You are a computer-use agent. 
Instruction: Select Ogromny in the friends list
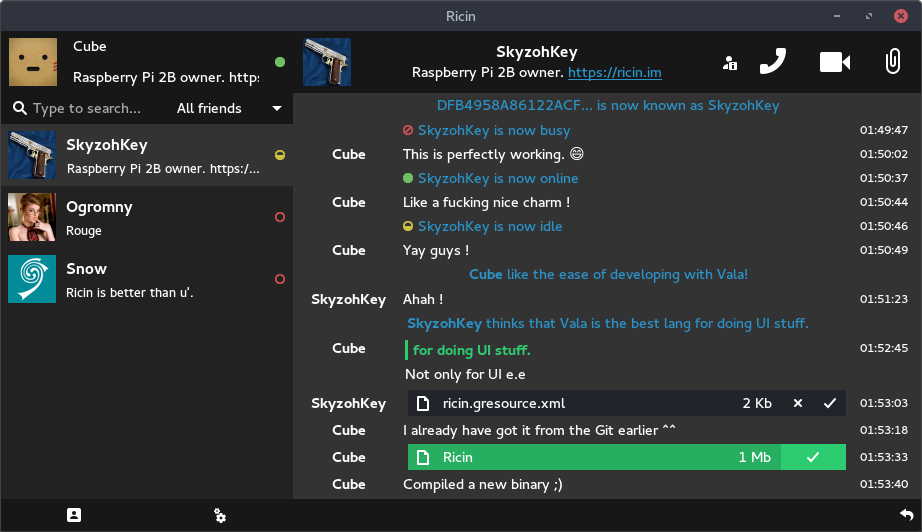146,217
